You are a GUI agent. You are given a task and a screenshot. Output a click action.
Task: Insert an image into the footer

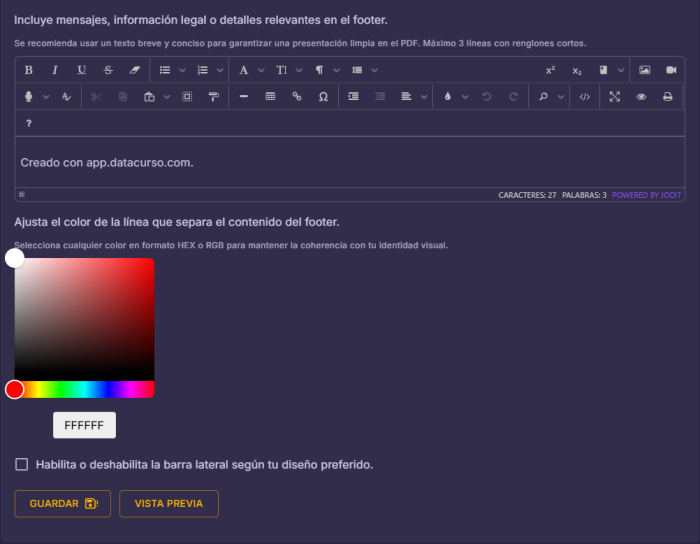tap(644, 70)
